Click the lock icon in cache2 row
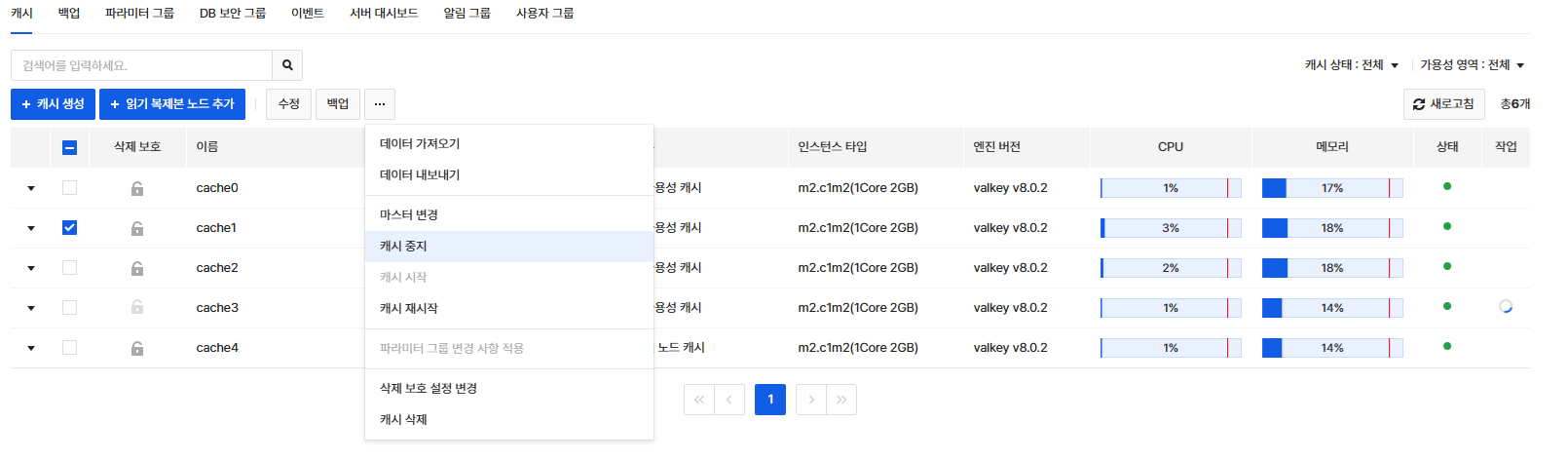 coord(137,268)
